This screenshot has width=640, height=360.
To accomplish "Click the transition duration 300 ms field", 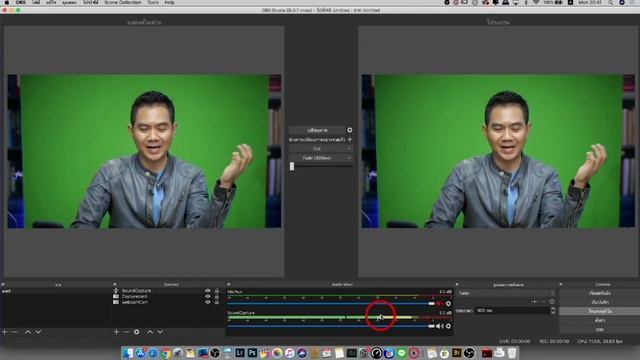I will tap(512, 311).
